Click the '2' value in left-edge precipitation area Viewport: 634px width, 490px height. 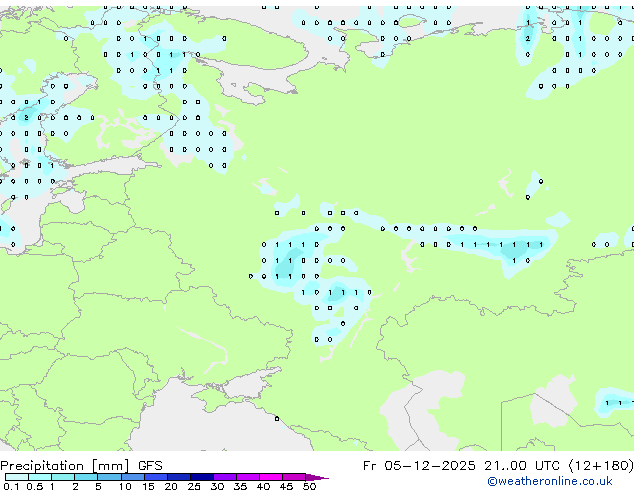point(26,118)
